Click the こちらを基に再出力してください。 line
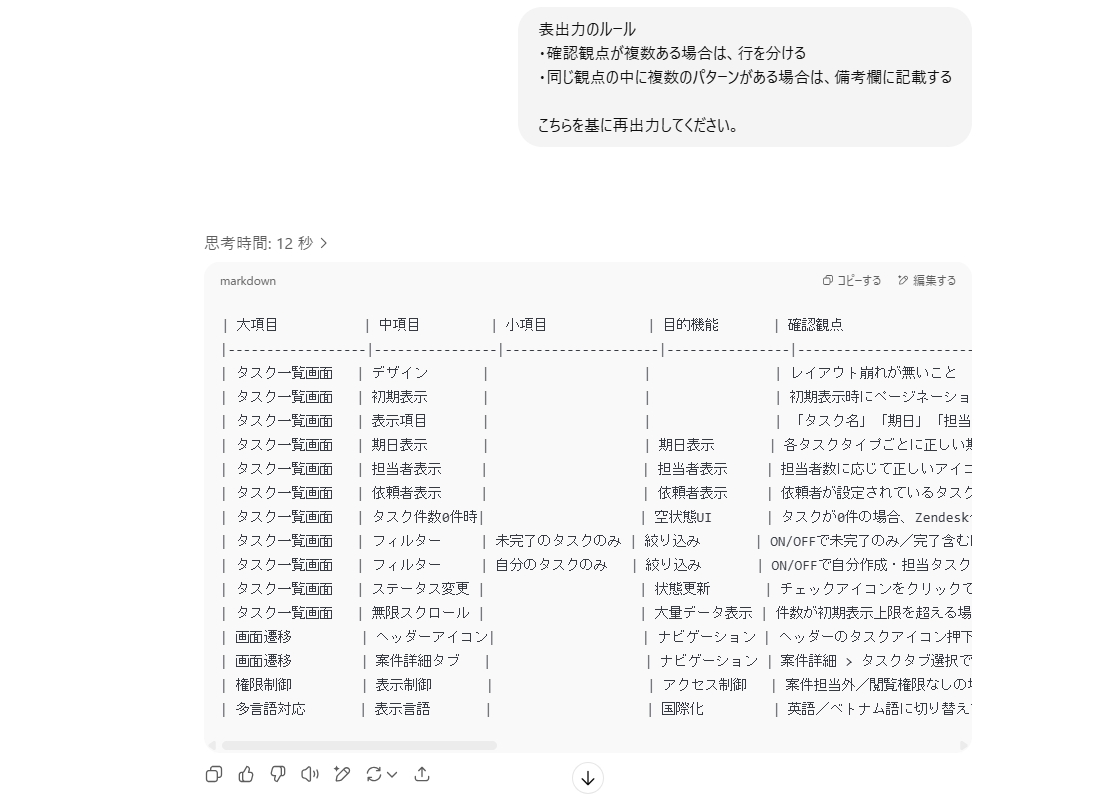Viewport: 1094px width, 795px height. coord(639,126)
